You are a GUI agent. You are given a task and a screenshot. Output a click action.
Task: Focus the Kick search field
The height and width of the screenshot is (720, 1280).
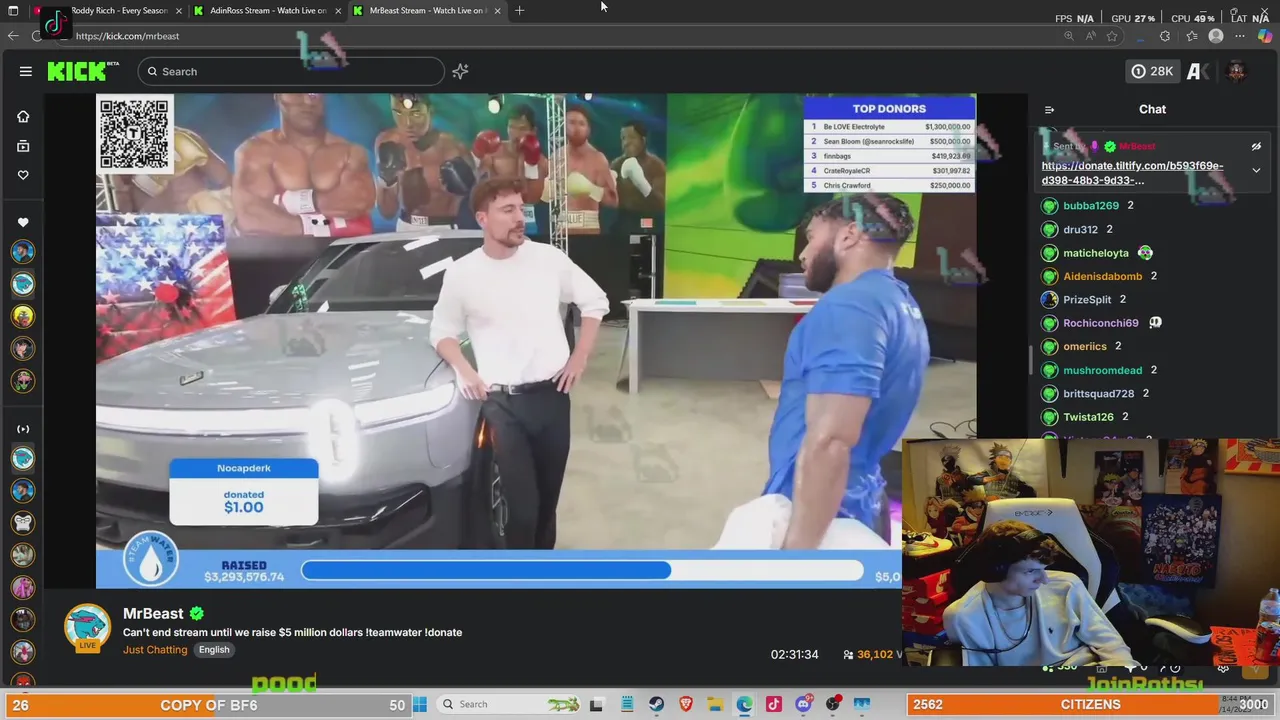point(291,71)
